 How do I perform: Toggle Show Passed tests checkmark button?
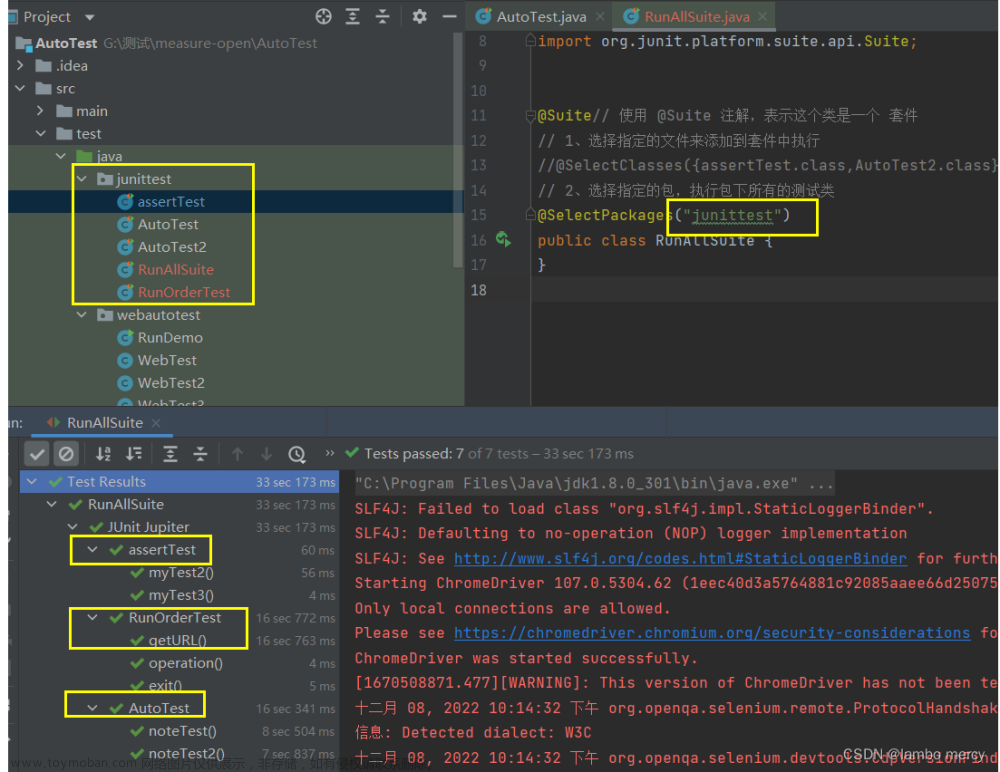[x=37, y=454]
